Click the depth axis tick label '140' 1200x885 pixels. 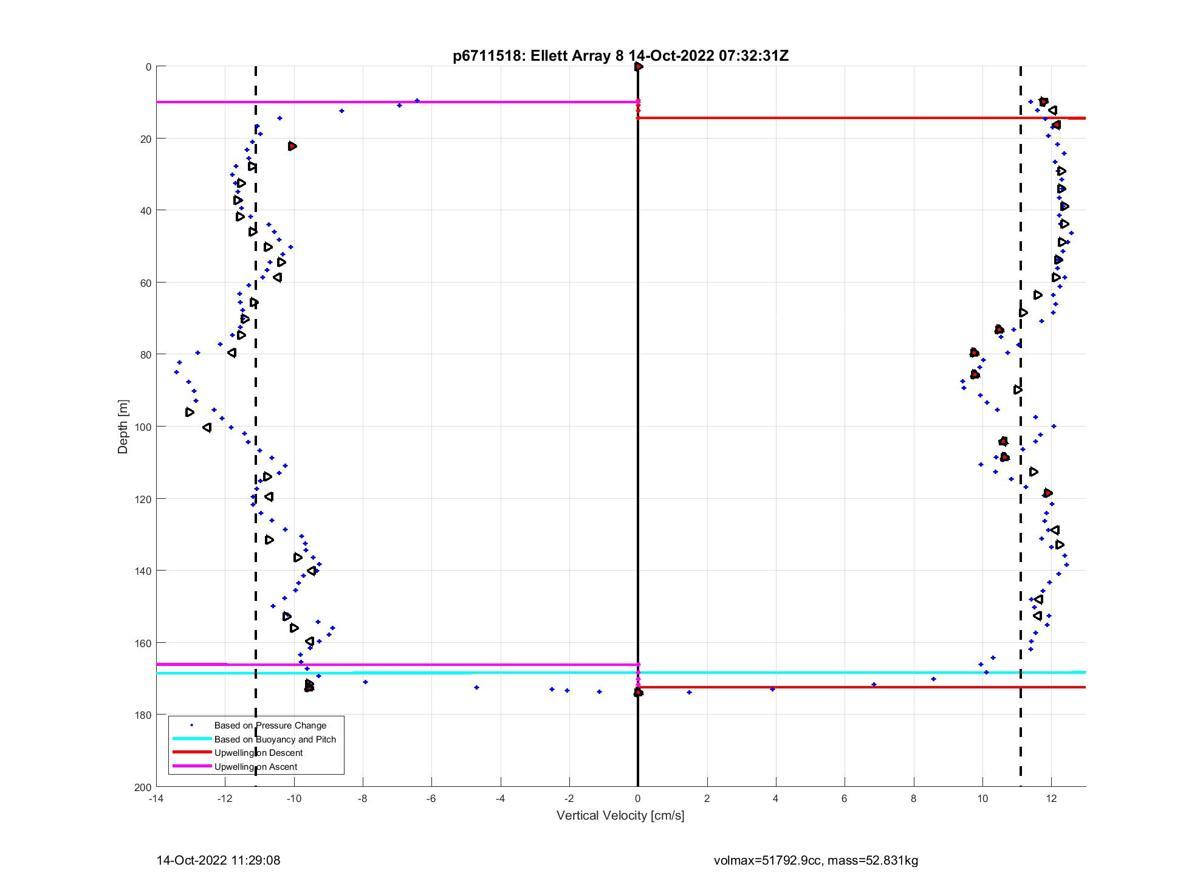pos(142,571)
